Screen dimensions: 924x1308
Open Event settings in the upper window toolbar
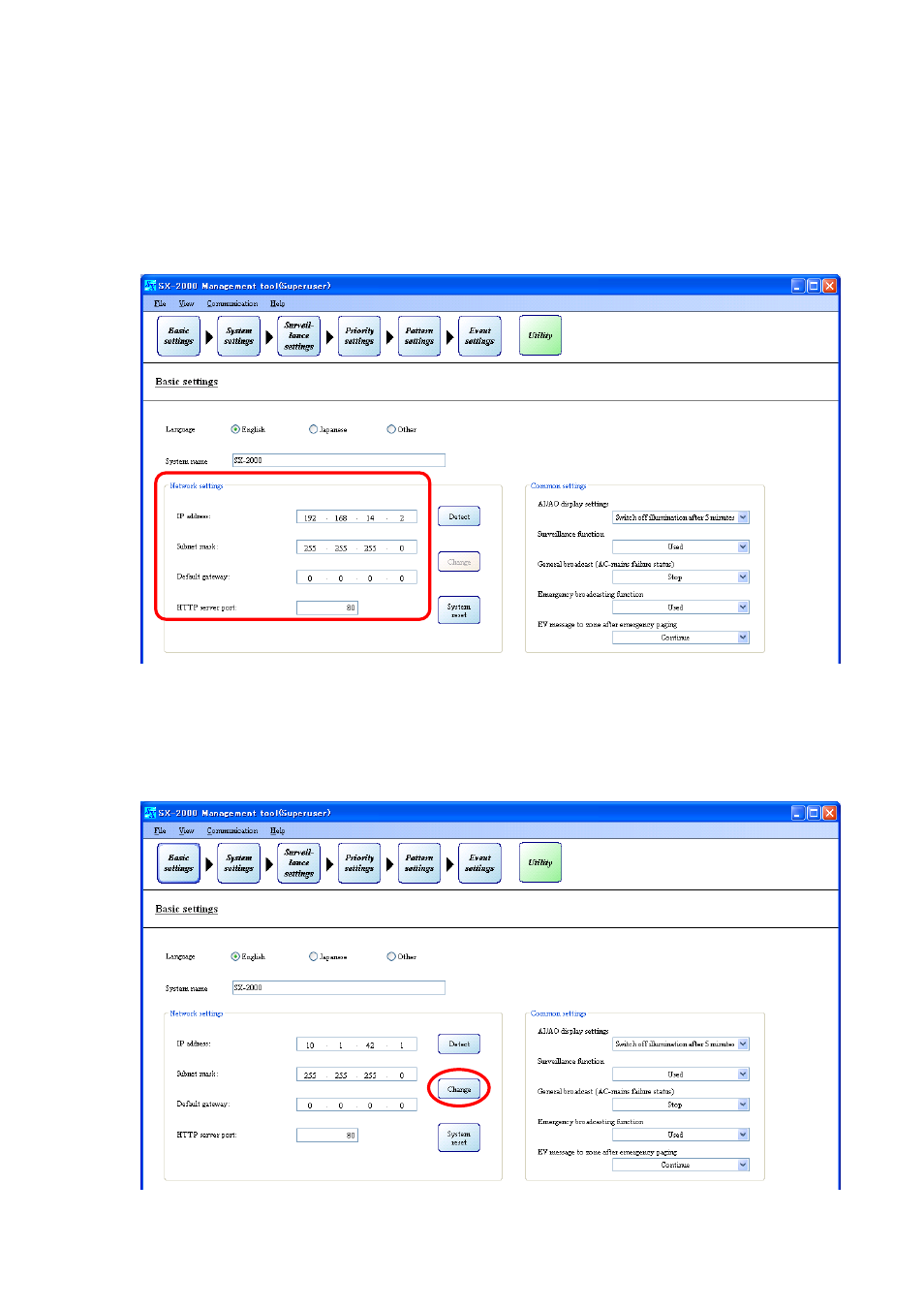tap(479, 336)
